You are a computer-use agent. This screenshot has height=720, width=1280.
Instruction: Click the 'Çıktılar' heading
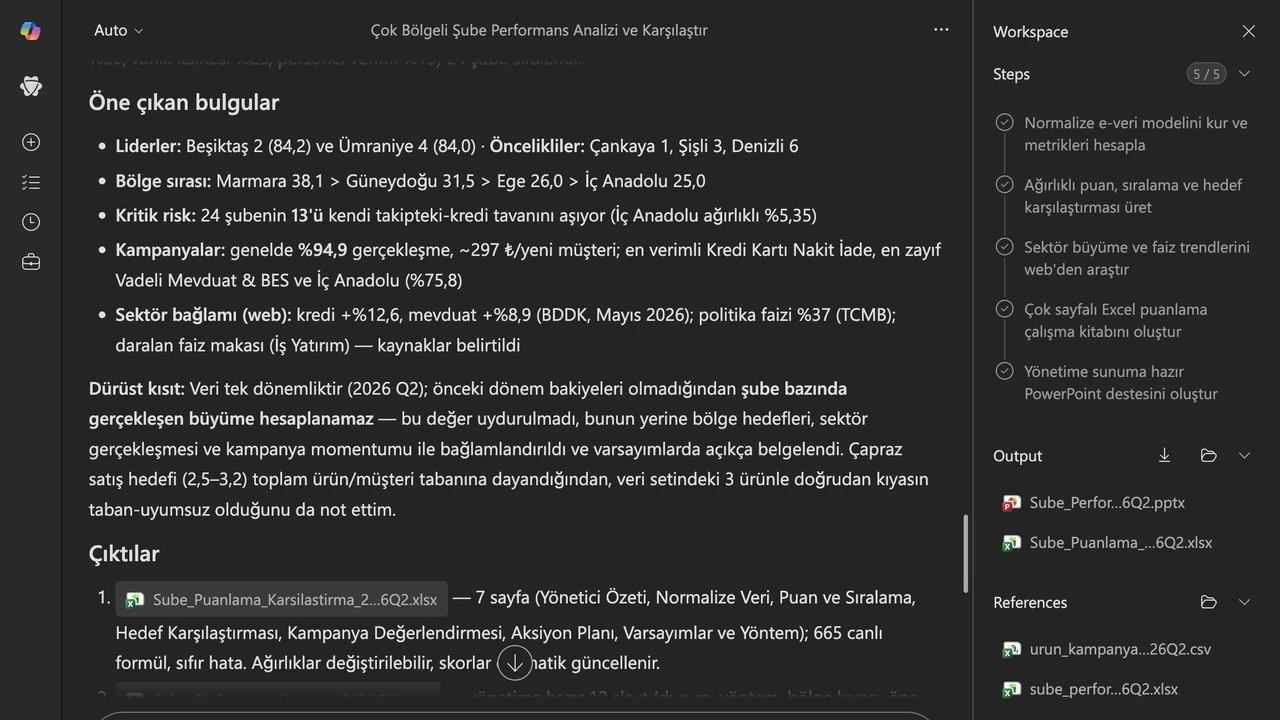tap(124, 553)
